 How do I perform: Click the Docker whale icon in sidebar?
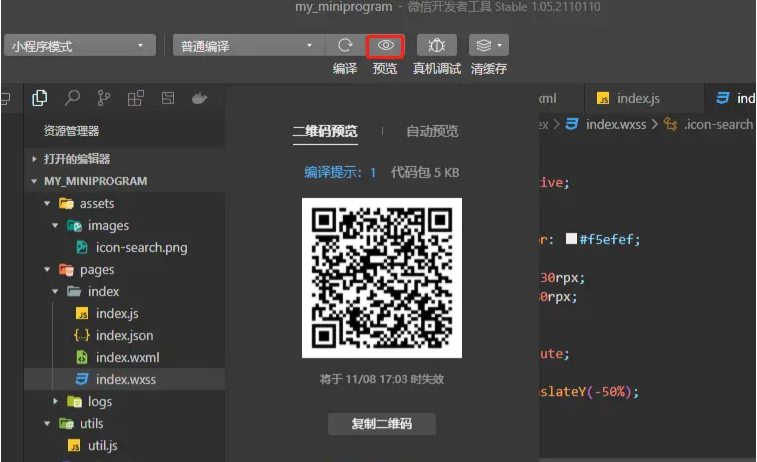pyautogui.click(x=199, y=98)
